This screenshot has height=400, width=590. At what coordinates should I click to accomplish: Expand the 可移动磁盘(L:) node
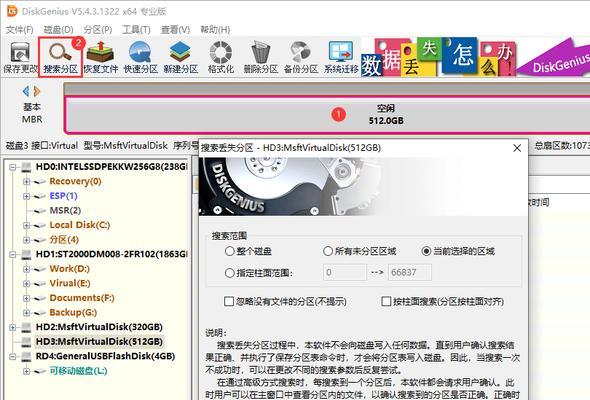26,371
